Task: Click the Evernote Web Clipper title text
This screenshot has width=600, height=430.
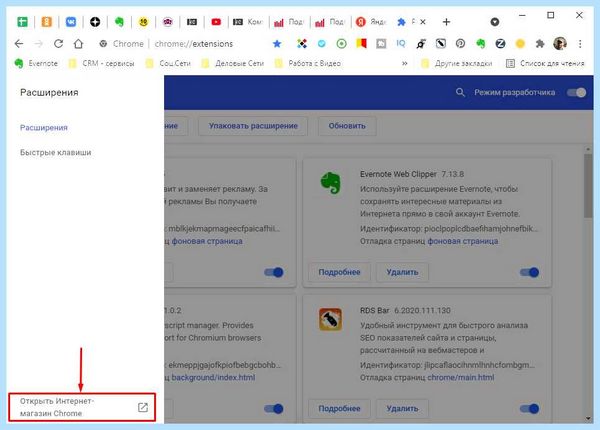Action: point(398,174)
